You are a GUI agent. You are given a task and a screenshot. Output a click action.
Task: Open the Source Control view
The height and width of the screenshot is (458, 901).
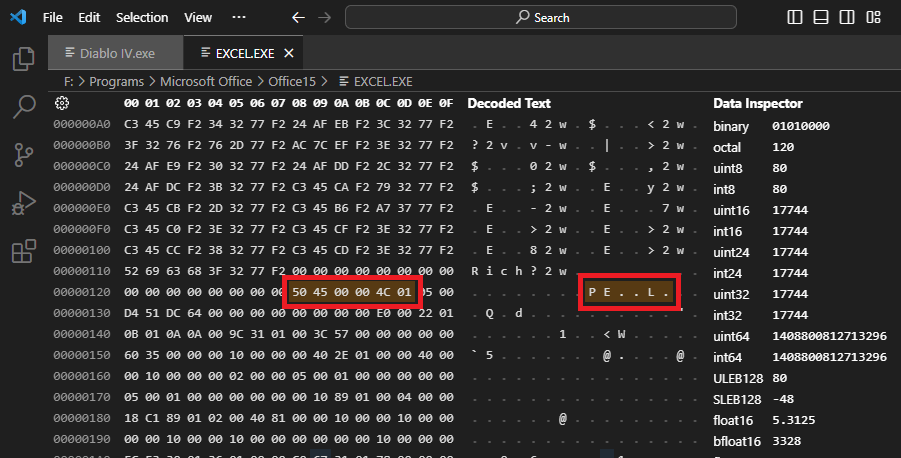(x=24, y=155)
